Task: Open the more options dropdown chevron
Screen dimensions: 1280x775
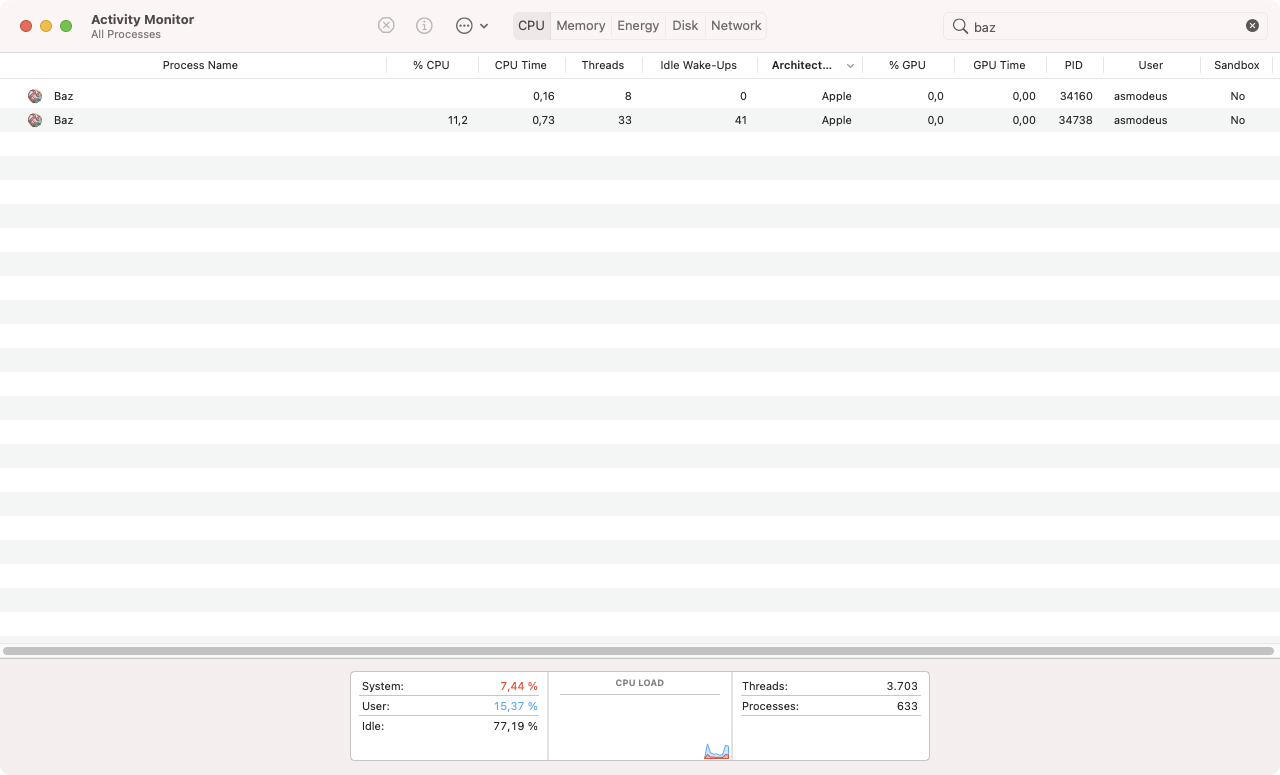Action: point(484,25)
